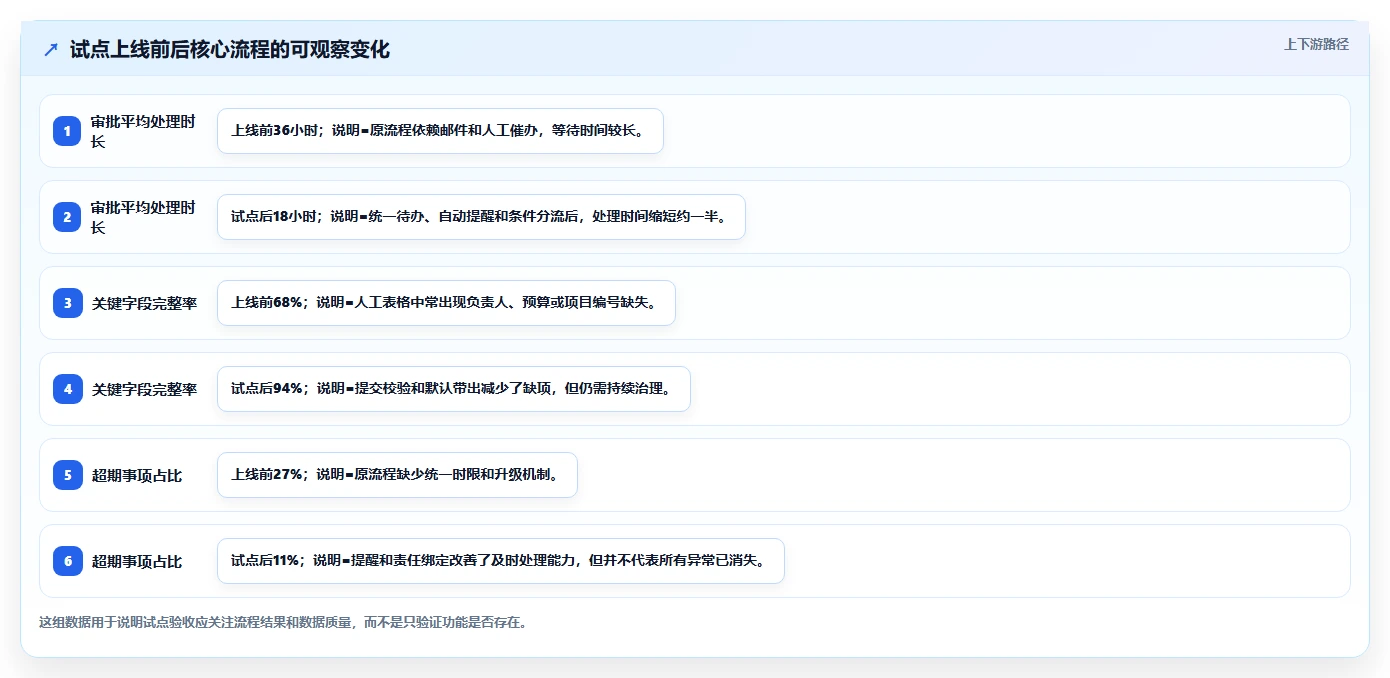Select the 上线前68% description box

click(446, 303)
